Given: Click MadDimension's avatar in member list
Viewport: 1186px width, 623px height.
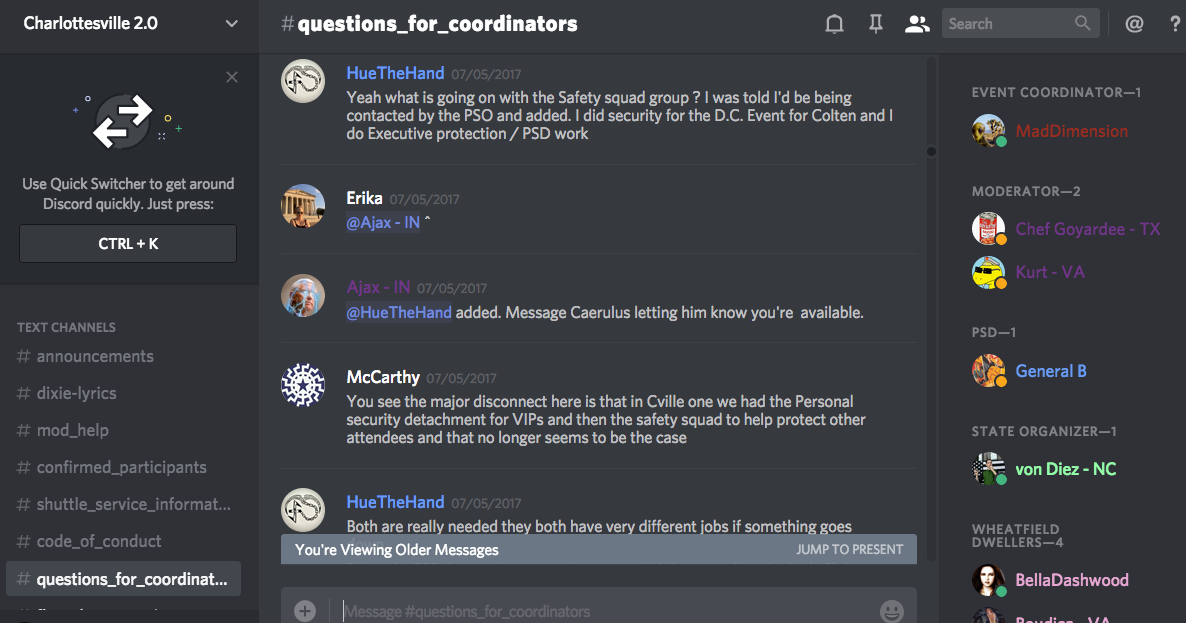Looking at the screenshot, I should pyautogui.click(x=988, y=131).
